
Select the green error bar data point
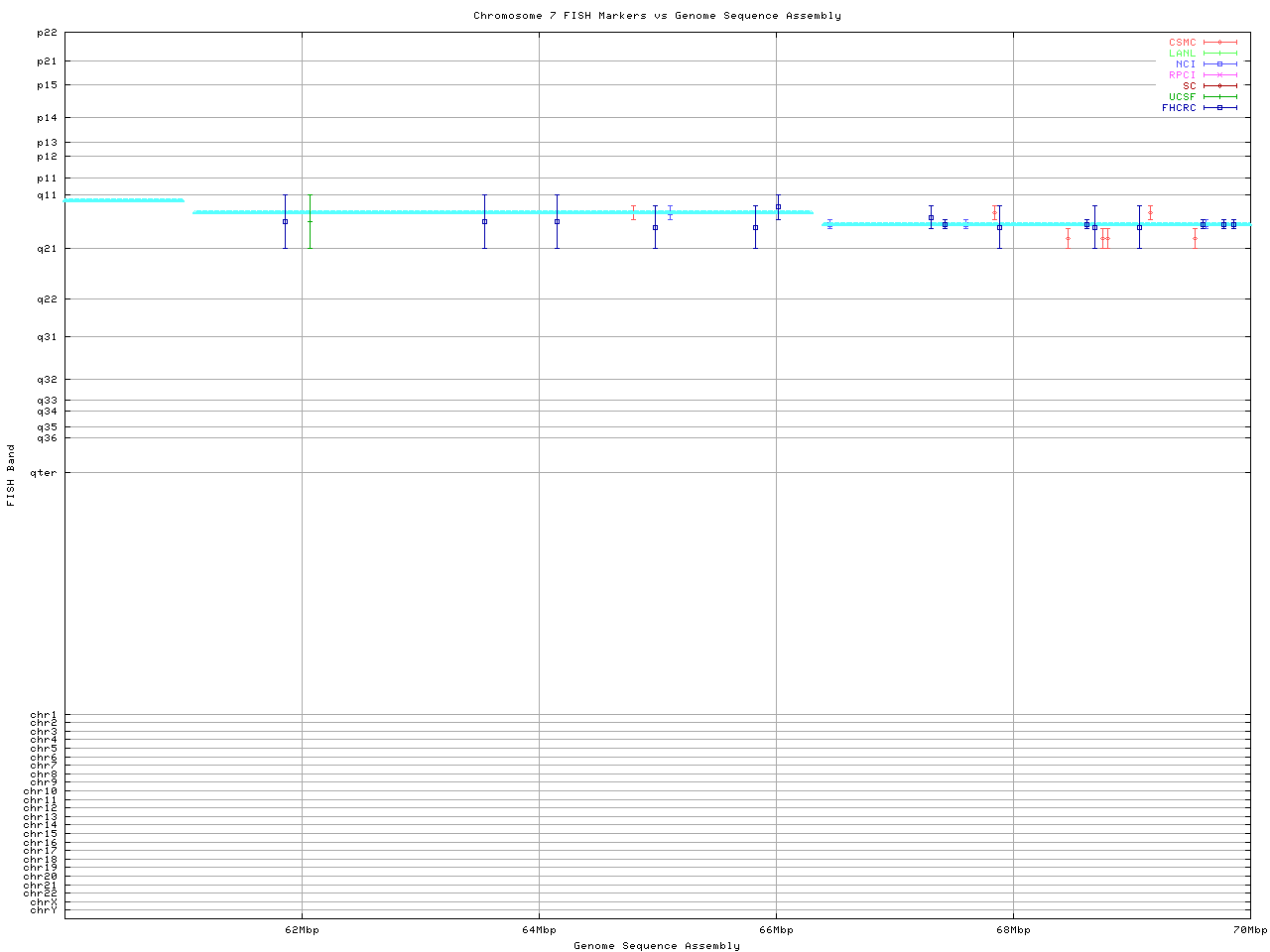[x=310, y=221]
